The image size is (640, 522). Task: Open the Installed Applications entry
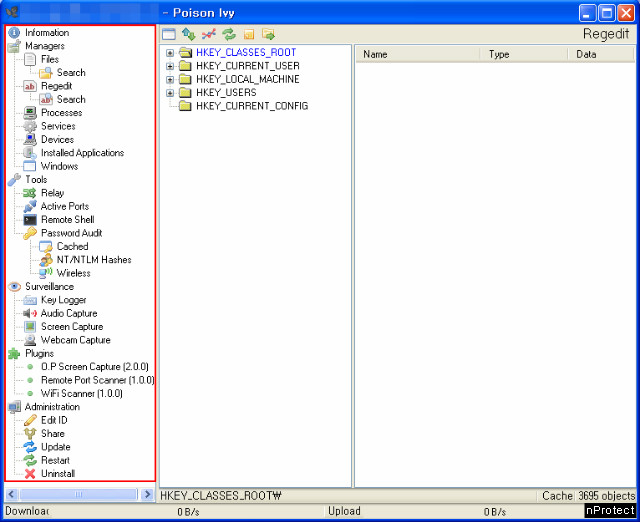(x=81, y=153)
